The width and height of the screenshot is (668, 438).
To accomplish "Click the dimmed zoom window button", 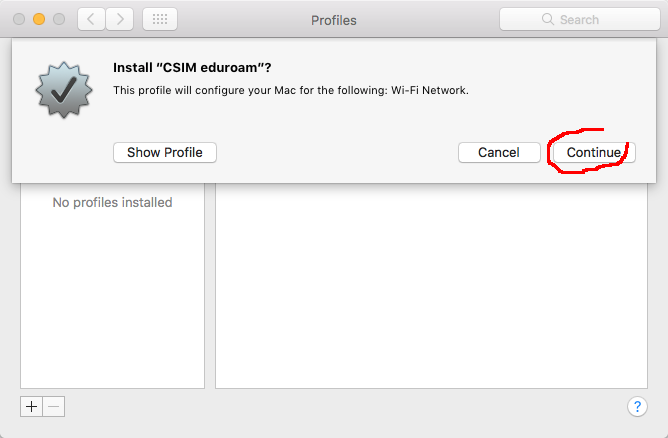I will click(59, 19).
